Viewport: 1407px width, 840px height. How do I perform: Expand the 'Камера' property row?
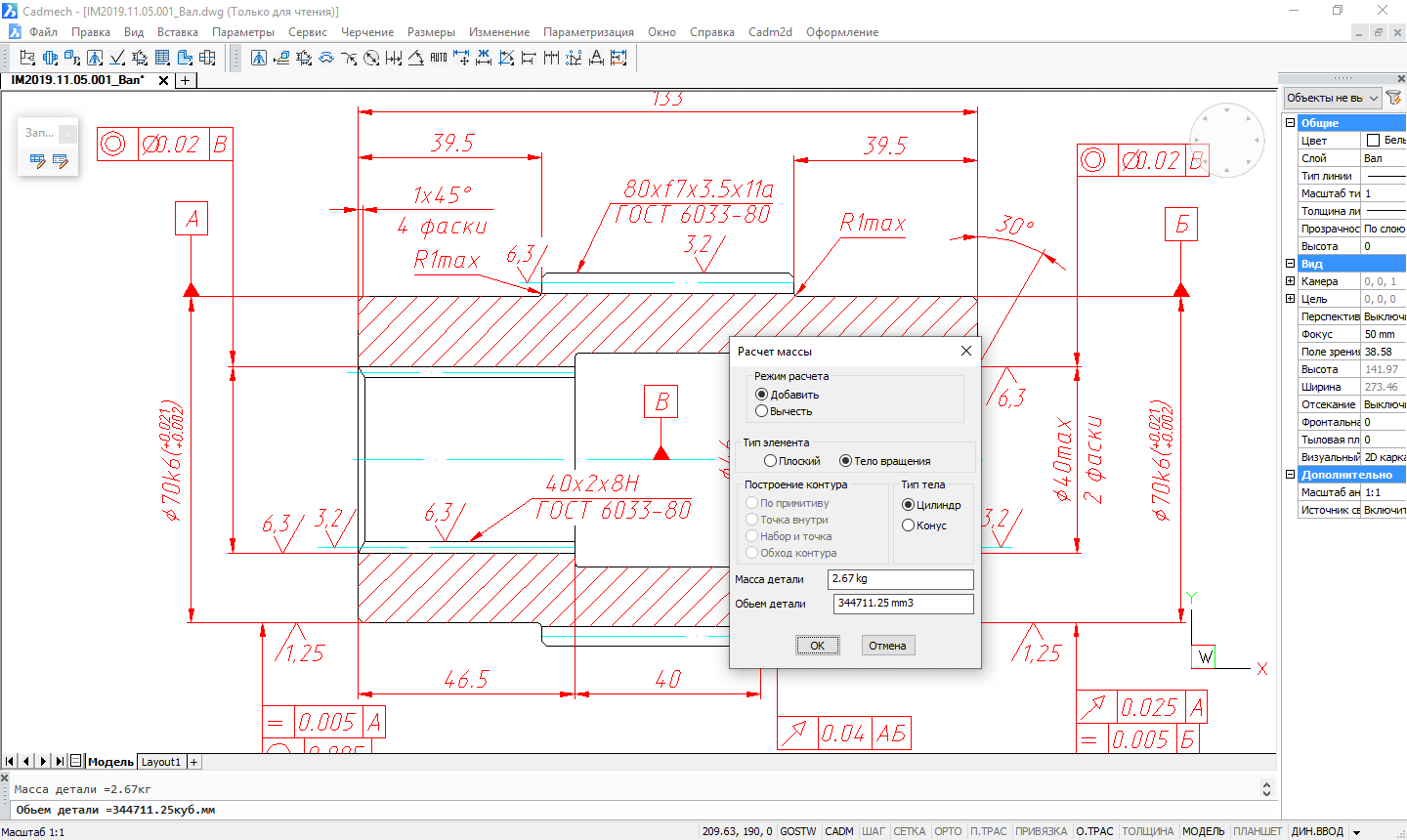click(1290, 281)
